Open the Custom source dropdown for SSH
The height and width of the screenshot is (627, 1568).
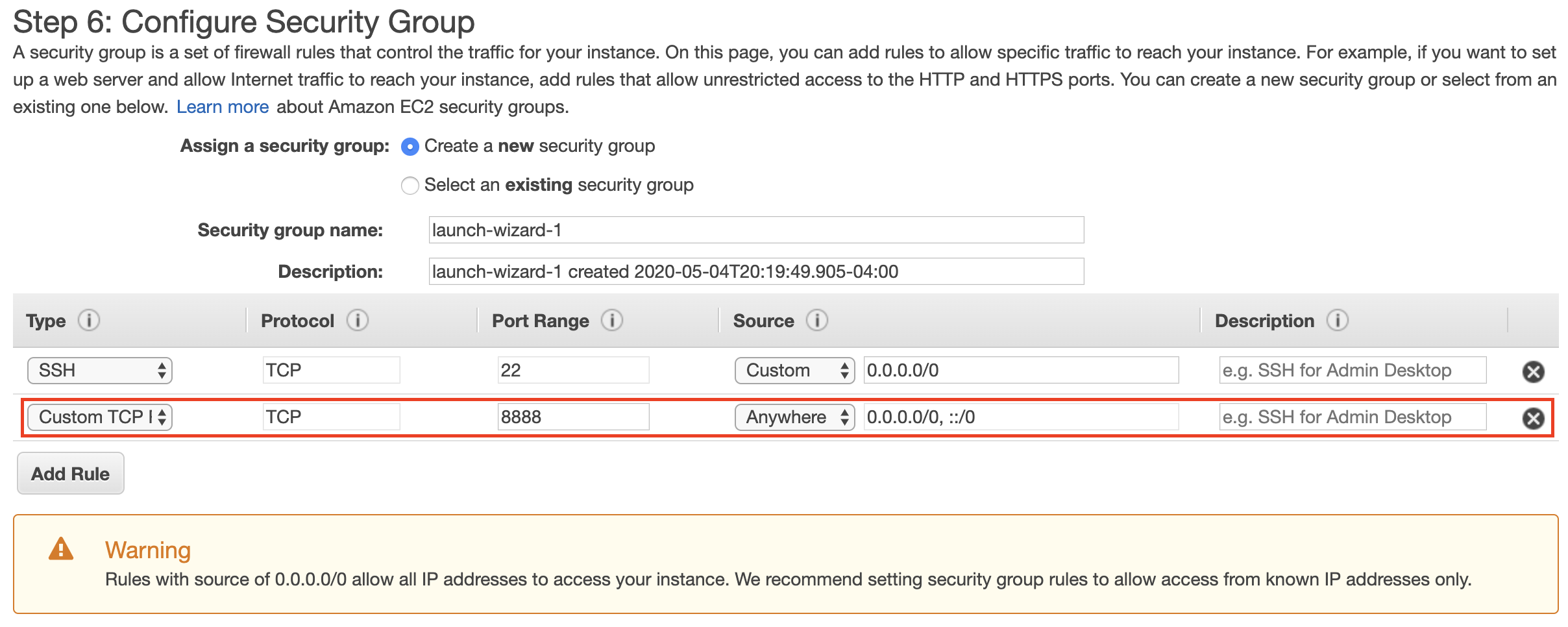[794, 371]
